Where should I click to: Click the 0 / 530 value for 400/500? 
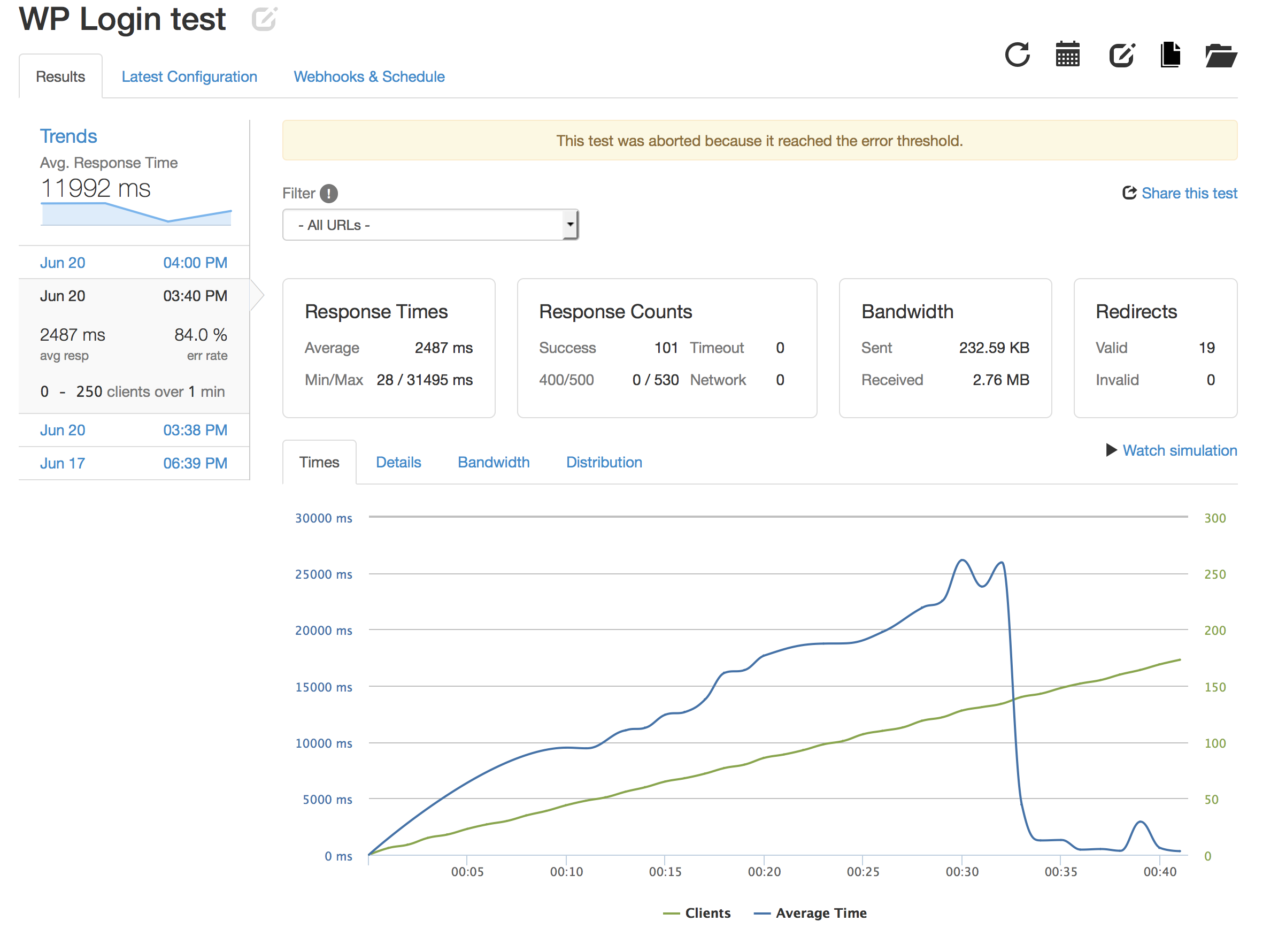coord(656,380)
